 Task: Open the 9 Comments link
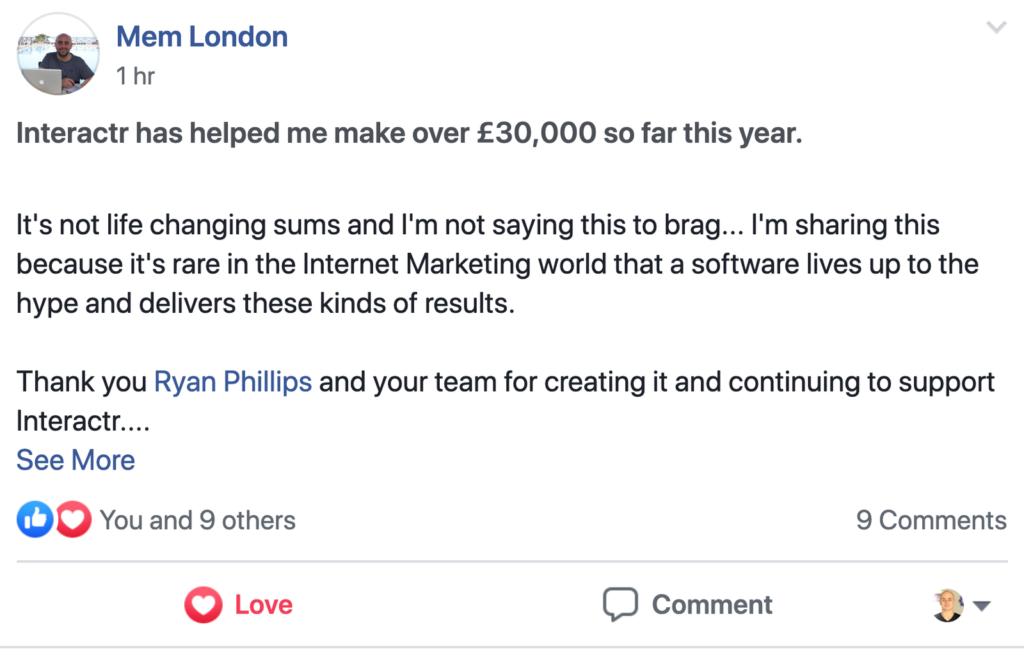(x=931, y=520)
